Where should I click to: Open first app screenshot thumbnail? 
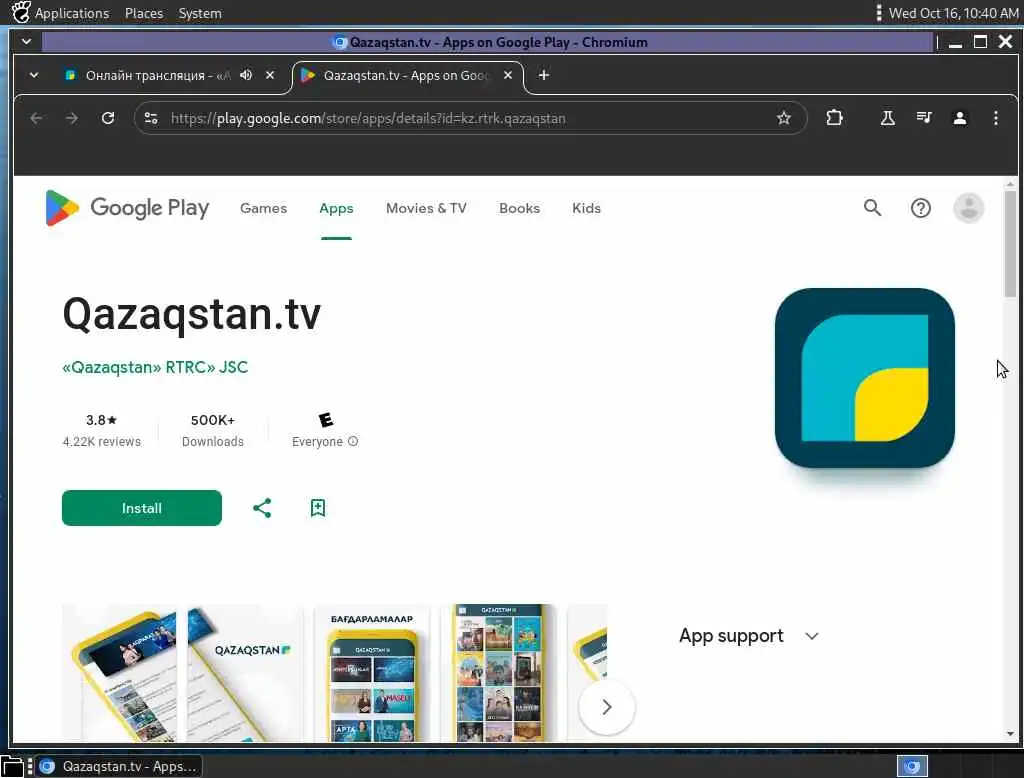pyautogui.click(x=120, y=673)
